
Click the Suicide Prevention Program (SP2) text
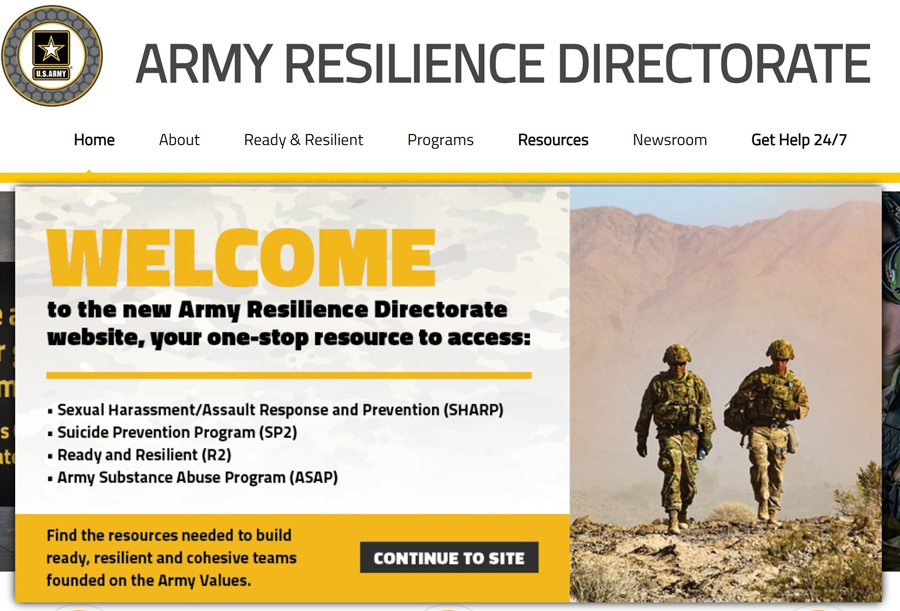(177, 432)
